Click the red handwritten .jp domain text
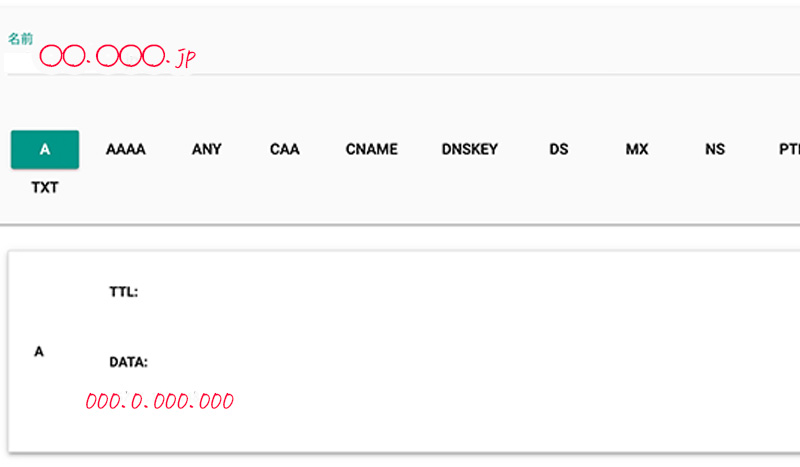 [x=117, y=57]
